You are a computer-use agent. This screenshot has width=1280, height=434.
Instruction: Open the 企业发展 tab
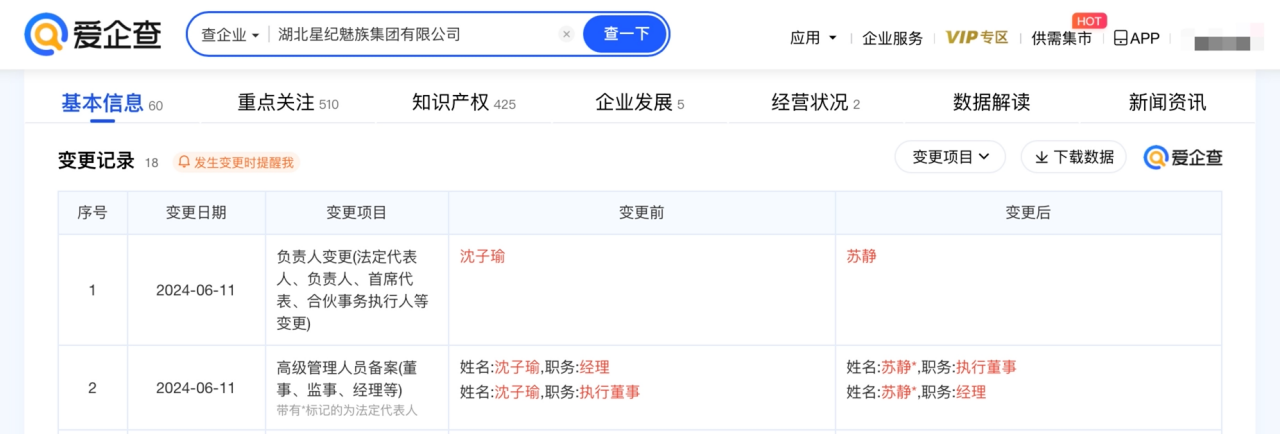[639, 102]
